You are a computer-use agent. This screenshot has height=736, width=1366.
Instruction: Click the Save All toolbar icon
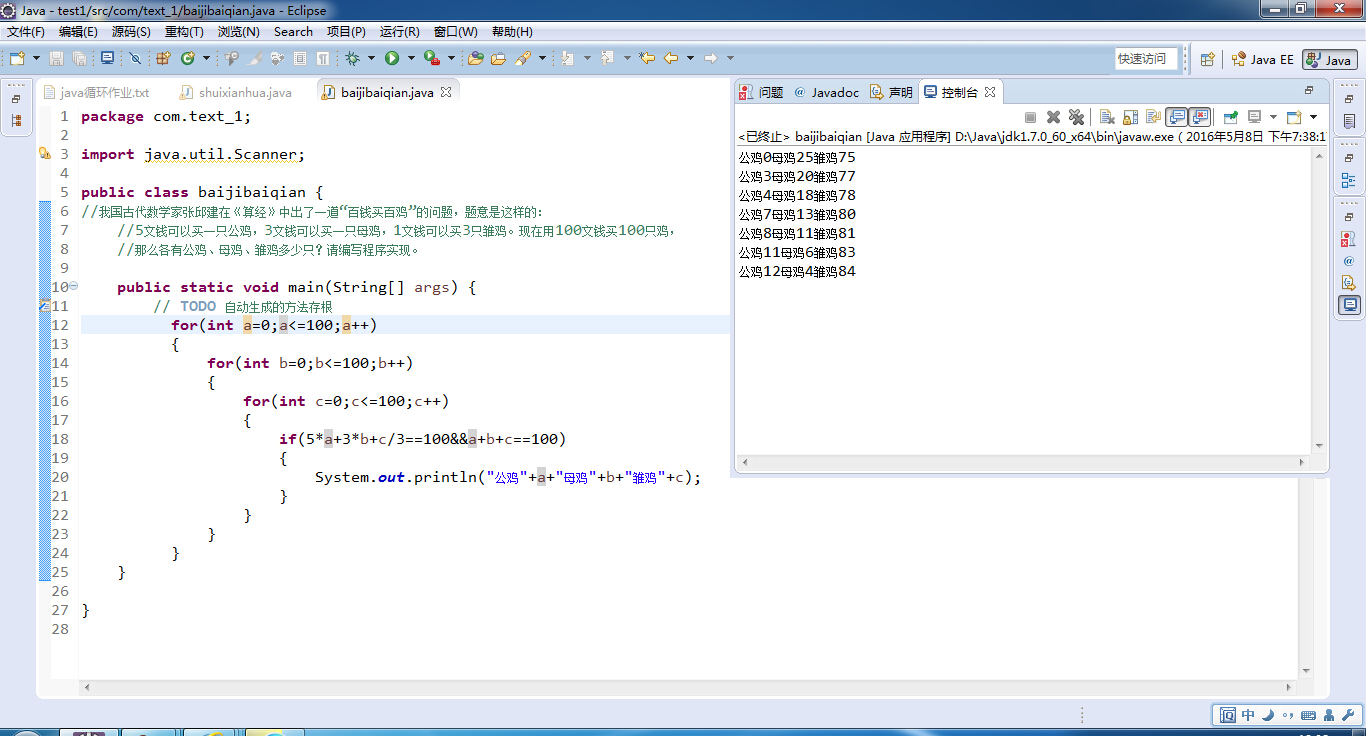[x=79, y=58]
